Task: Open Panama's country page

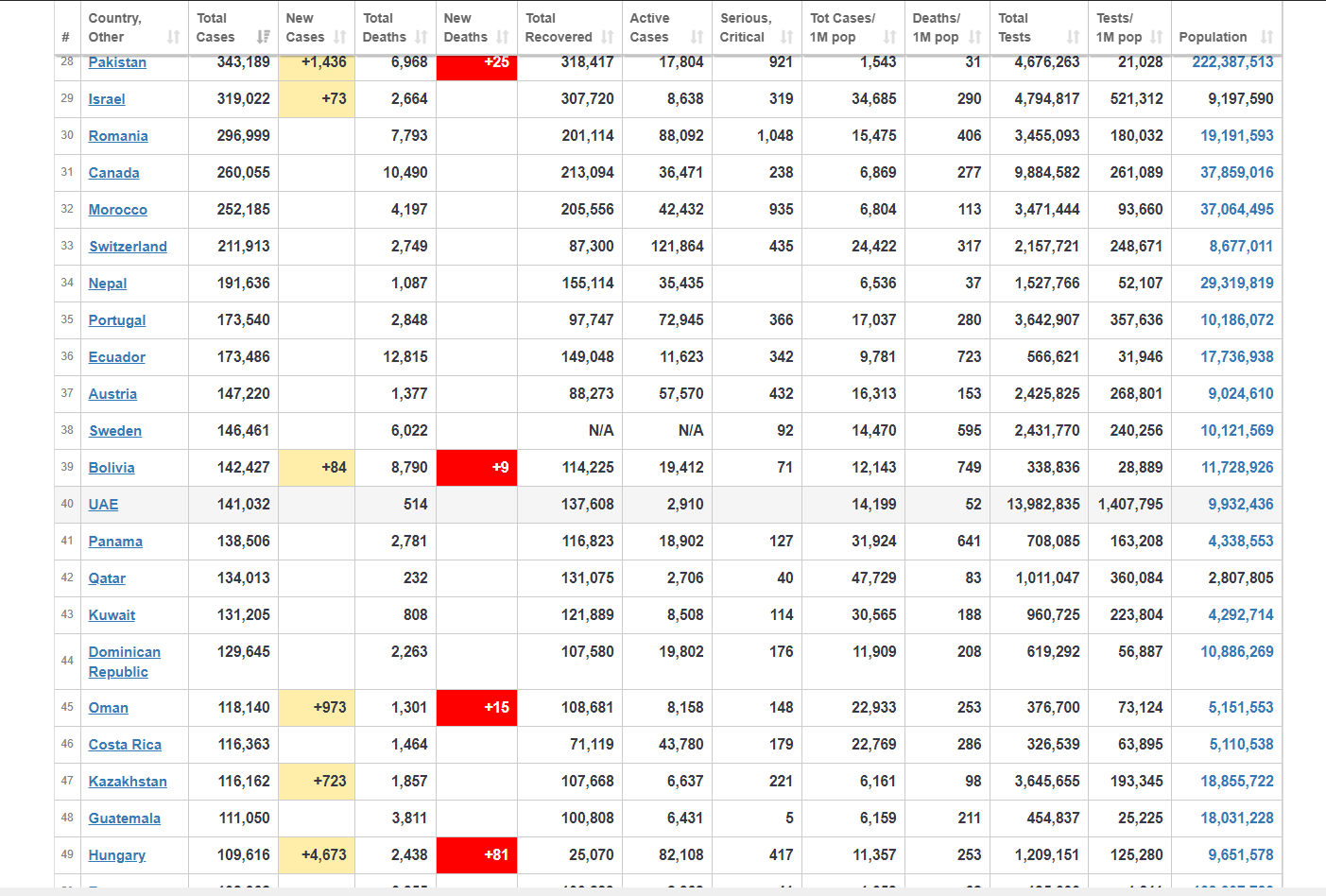Action: tap(115, 542)
